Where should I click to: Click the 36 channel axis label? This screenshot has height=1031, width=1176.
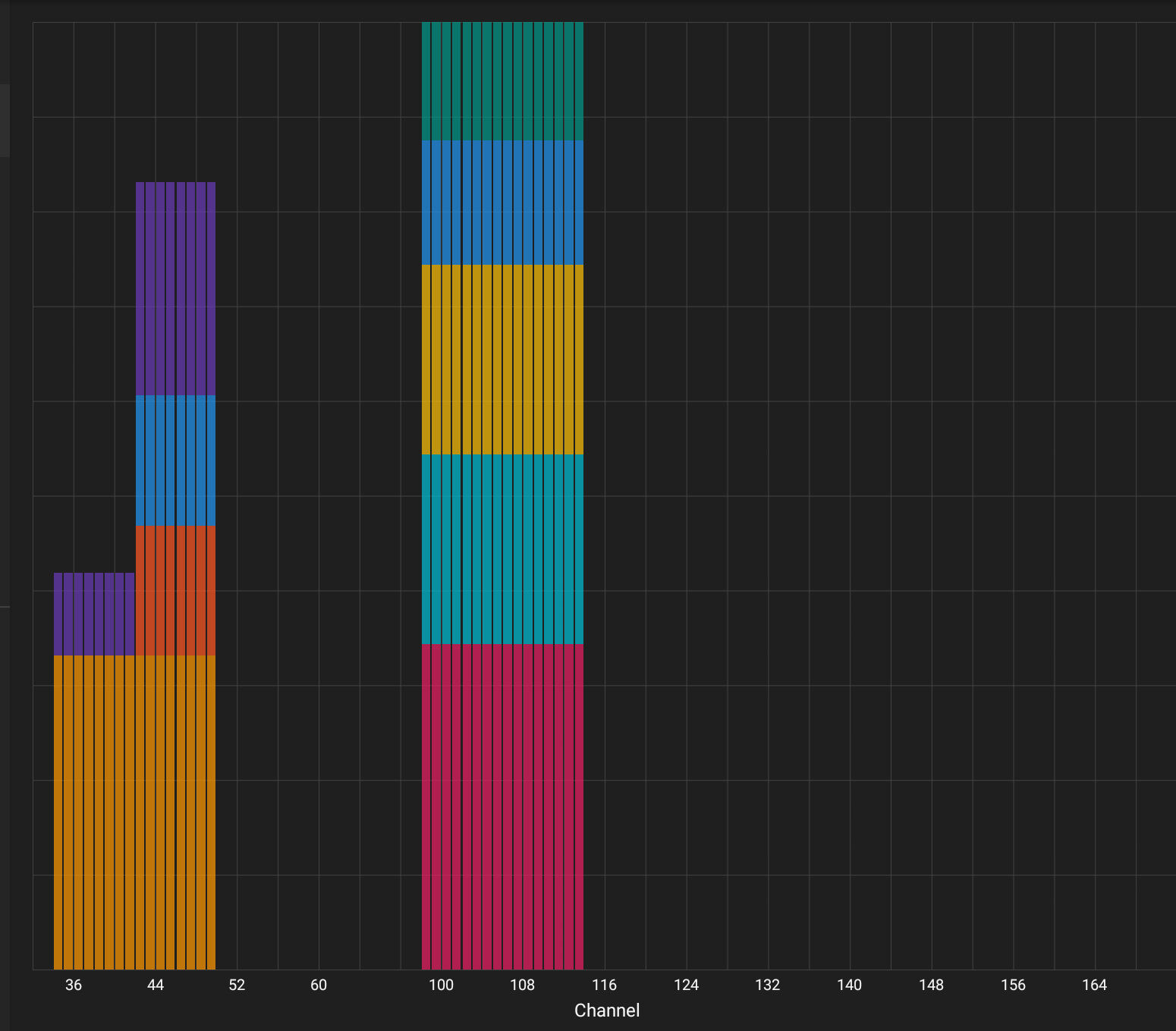click(74, 985)
